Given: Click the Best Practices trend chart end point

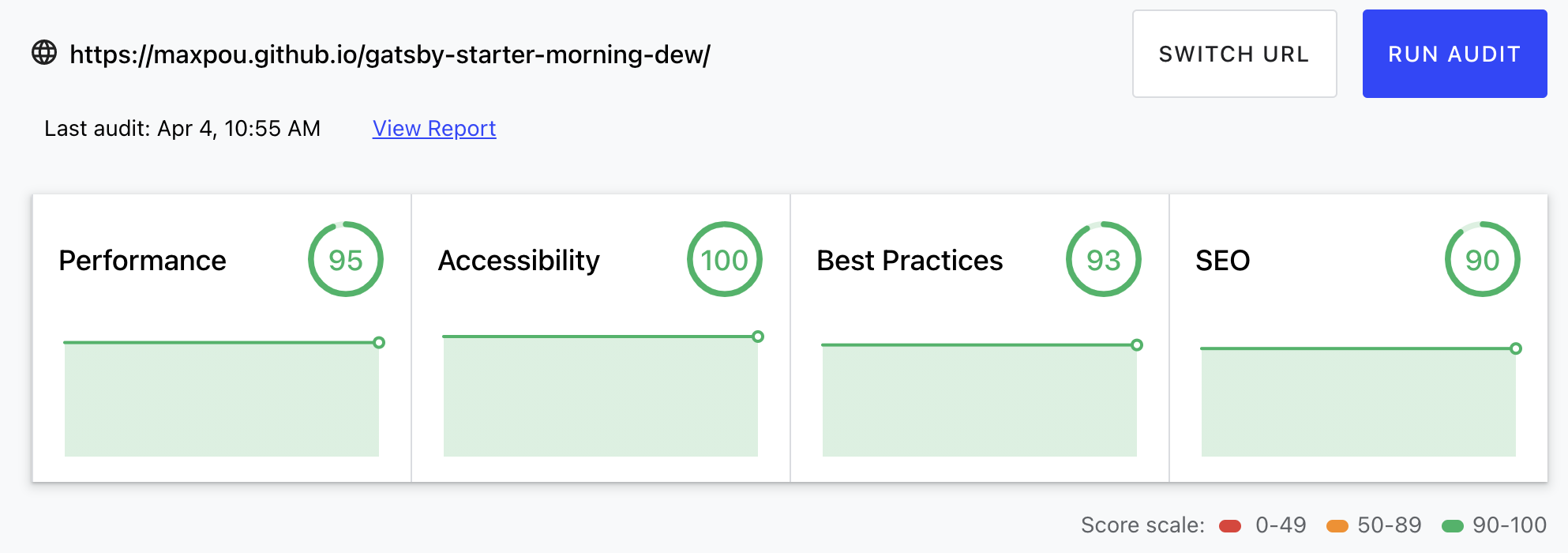Looking at the screenshot, I should (1137, 345).
